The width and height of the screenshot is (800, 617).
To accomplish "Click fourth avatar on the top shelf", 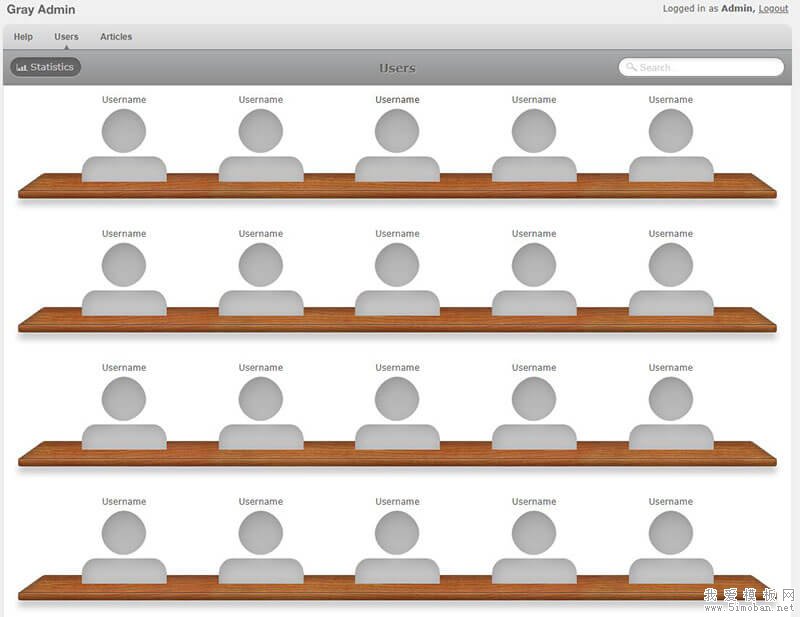I will point(534,144).
